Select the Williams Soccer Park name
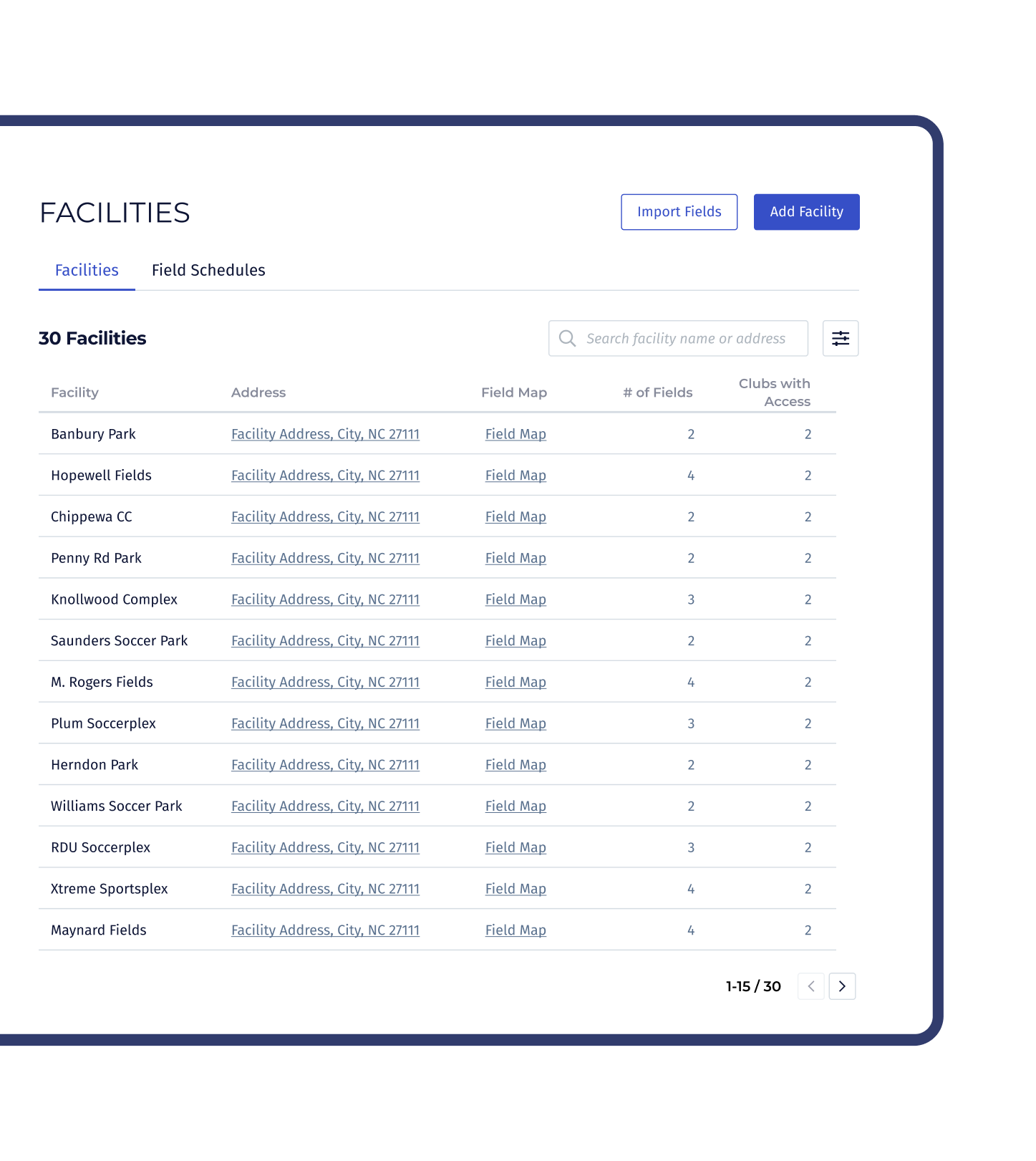Image resolution: width=1036 pixels, height=1161 pixels. (116, 806)
